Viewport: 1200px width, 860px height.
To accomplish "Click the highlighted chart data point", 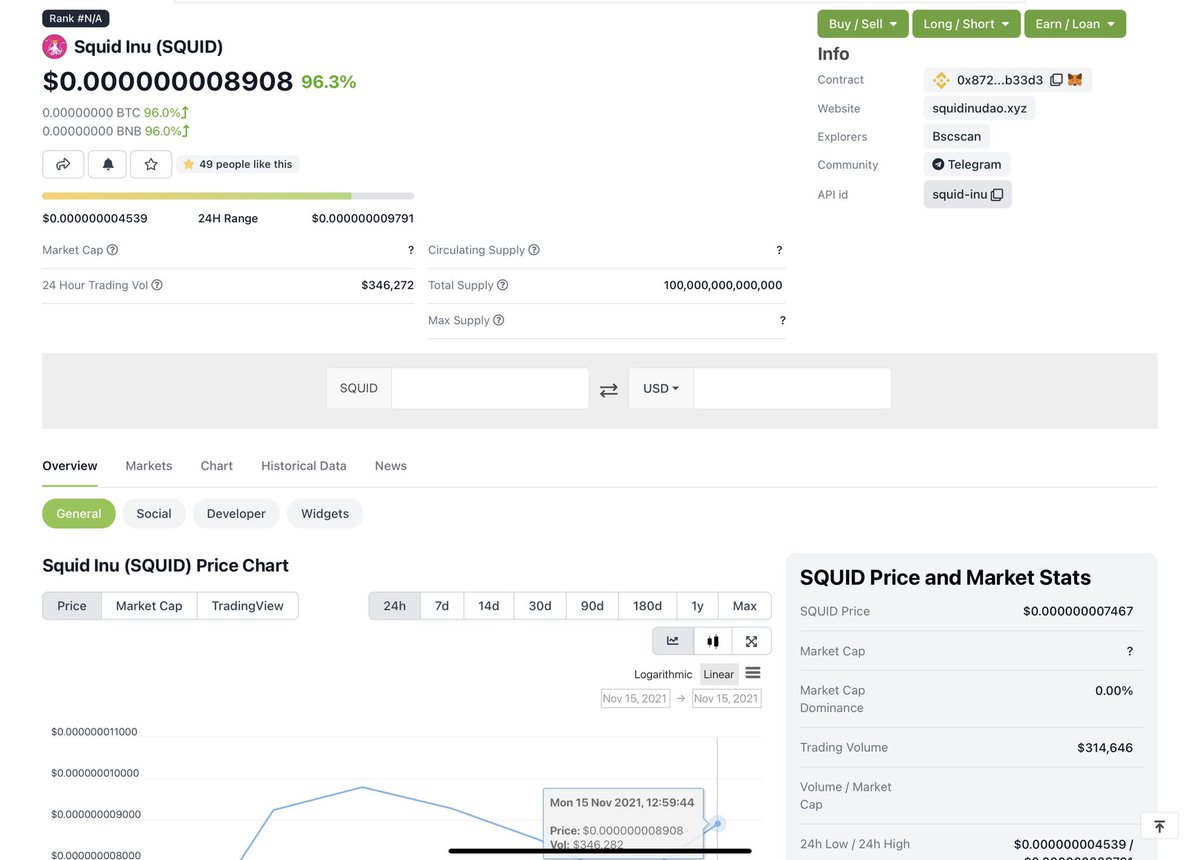I will pos(718,824).
